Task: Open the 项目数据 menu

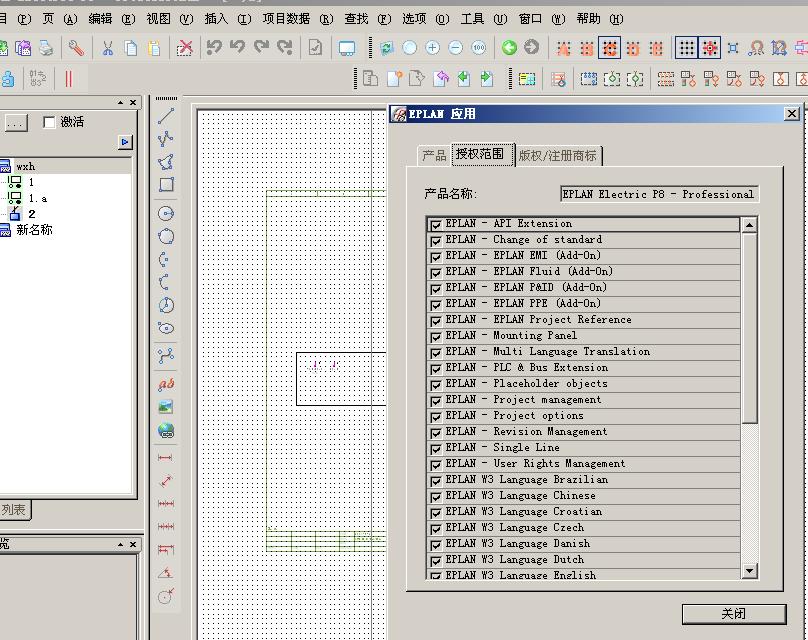Action: pyautogui.click(x=286, y=18)
